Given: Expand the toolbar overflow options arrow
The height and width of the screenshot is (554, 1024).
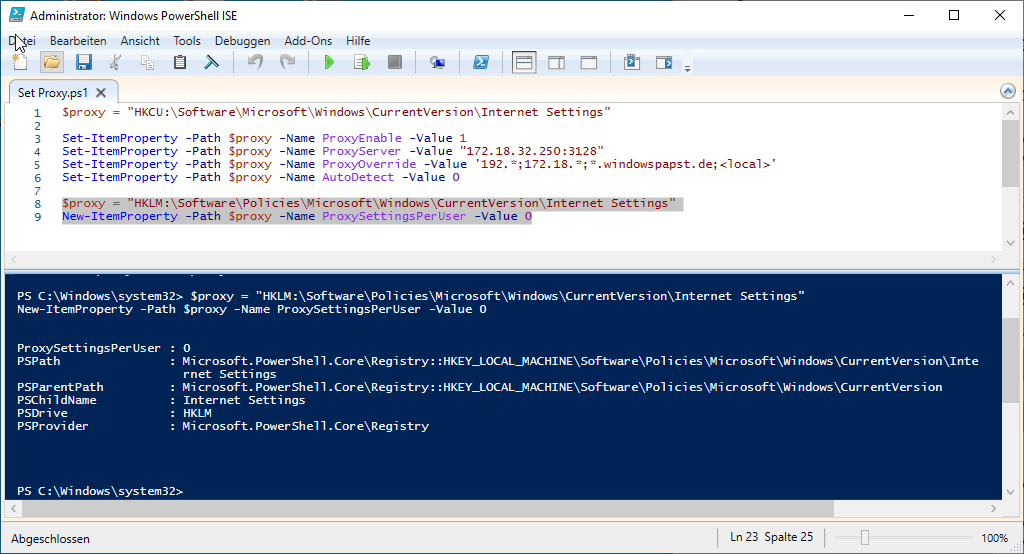Looking at the screenshot, I should (687, 68).
